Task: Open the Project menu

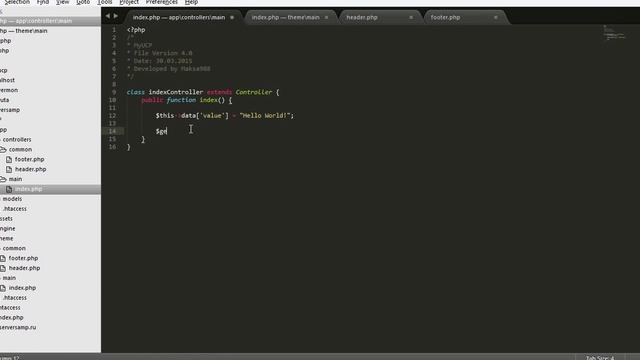Action: [x=129, y=2]
